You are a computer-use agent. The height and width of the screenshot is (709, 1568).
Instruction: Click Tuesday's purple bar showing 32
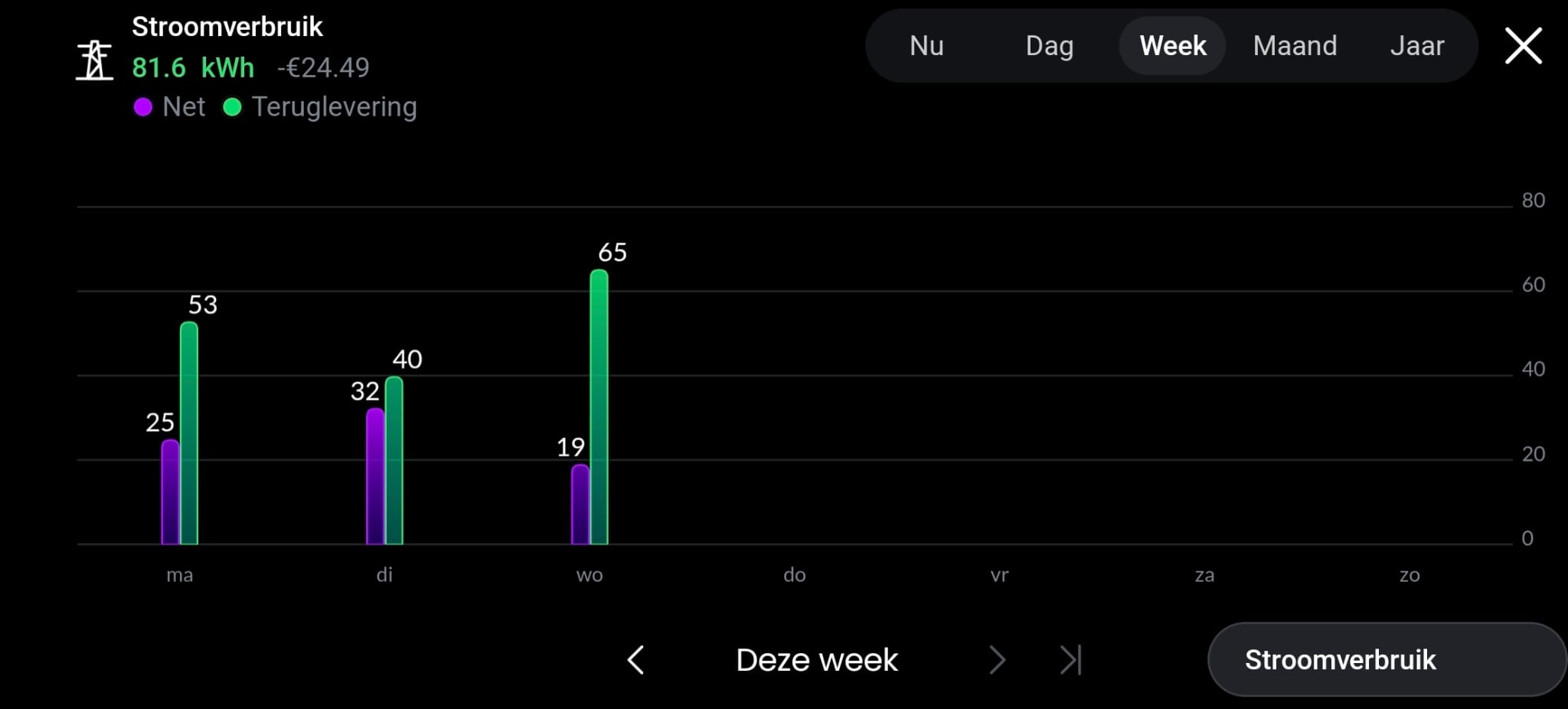[x=375, y=476]
